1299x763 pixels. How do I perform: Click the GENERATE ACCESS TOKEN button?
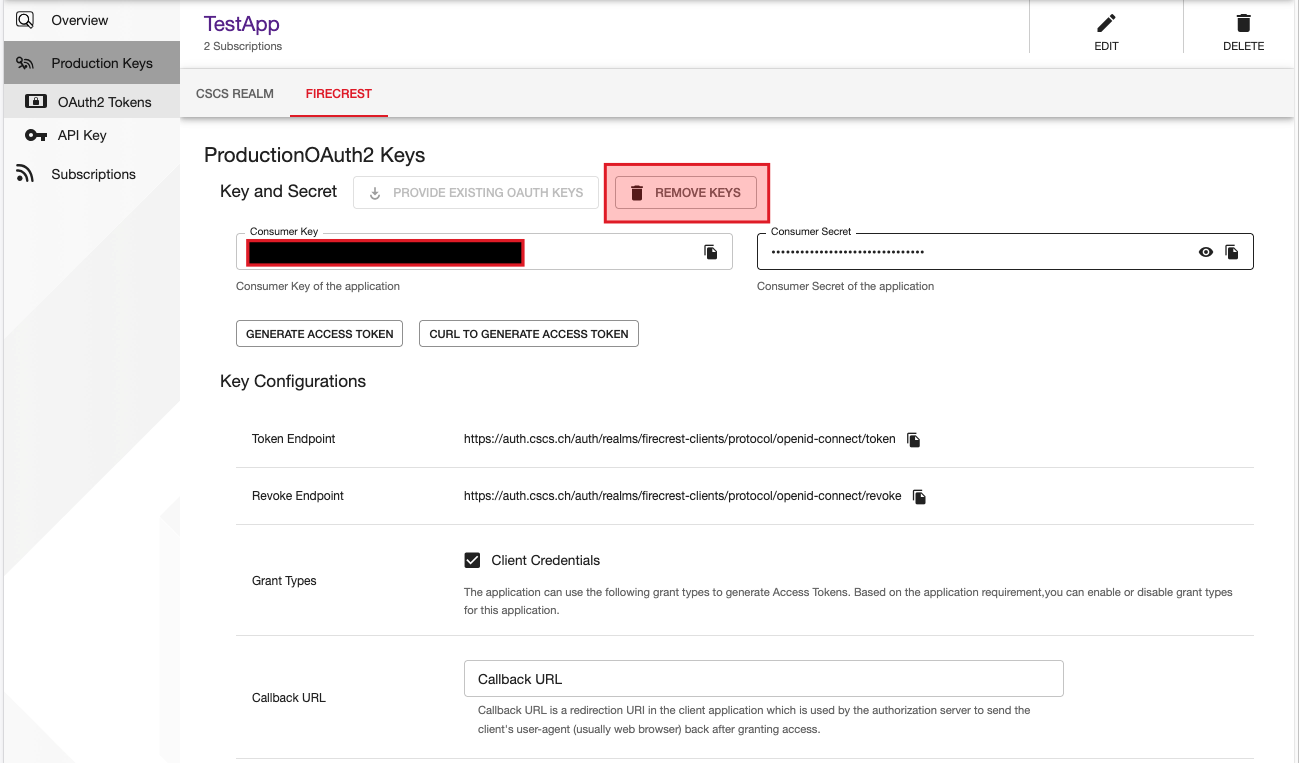pyautogui.click(x=319, y=333)
